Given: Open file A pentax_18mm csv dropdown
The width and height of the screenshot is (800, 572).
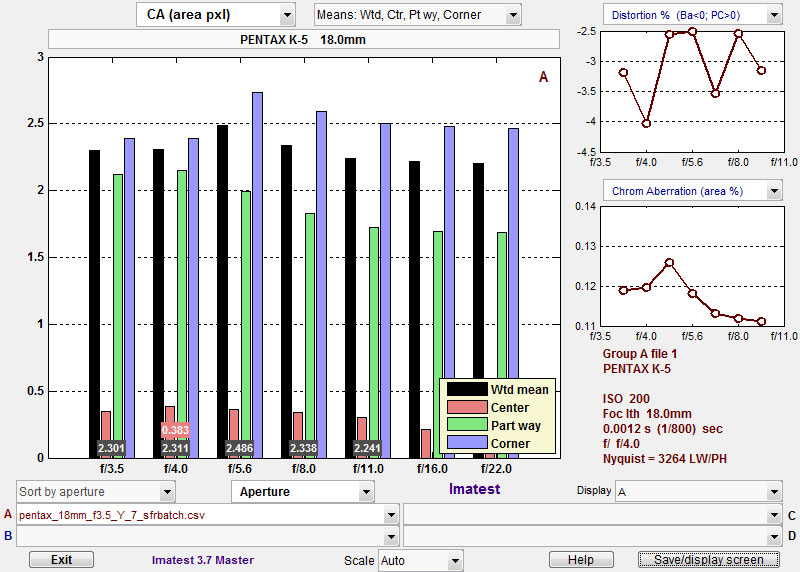Looking at the screenshot, I should (208, 515).
